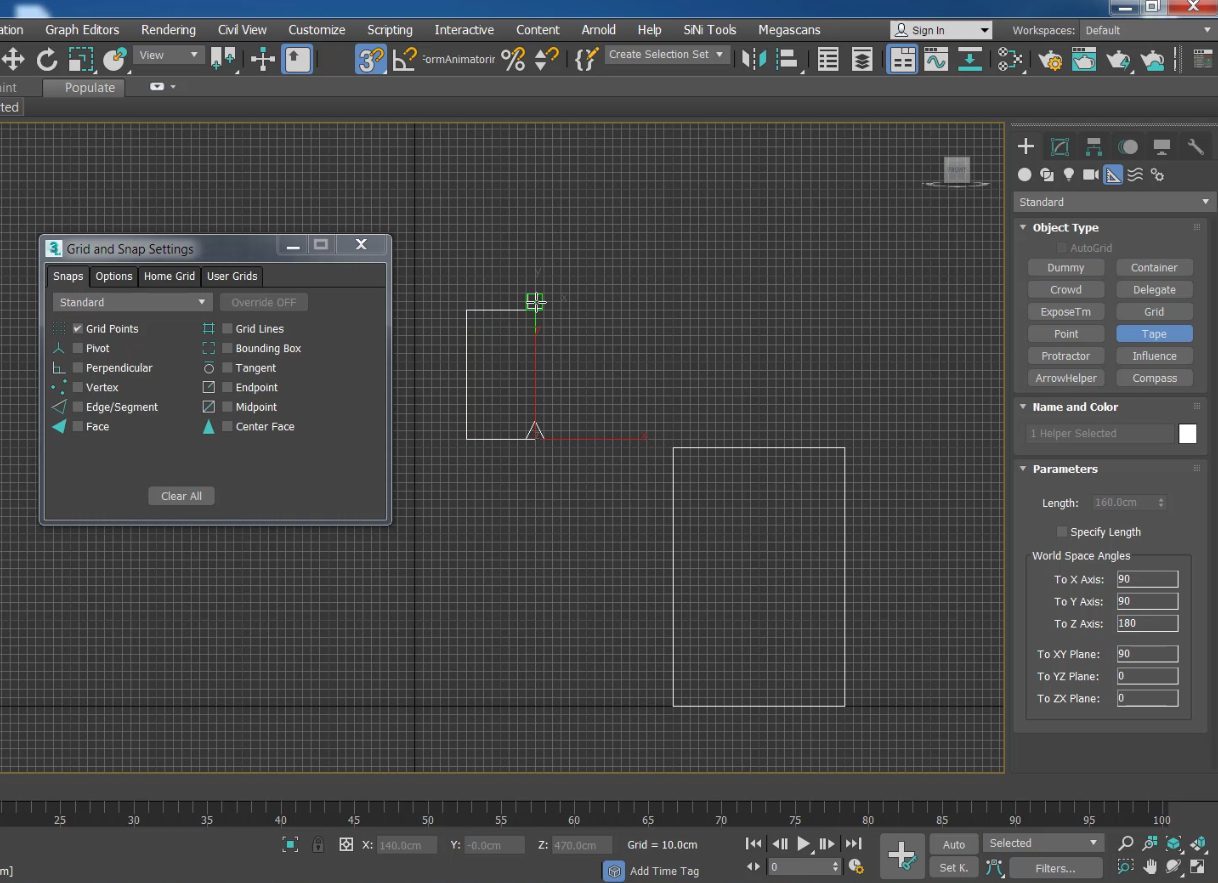Screen dimensions: 1218x883
Task: Enable the Midpoint snap checkbox
Action: pyautogui.click(x=228, y=407)
